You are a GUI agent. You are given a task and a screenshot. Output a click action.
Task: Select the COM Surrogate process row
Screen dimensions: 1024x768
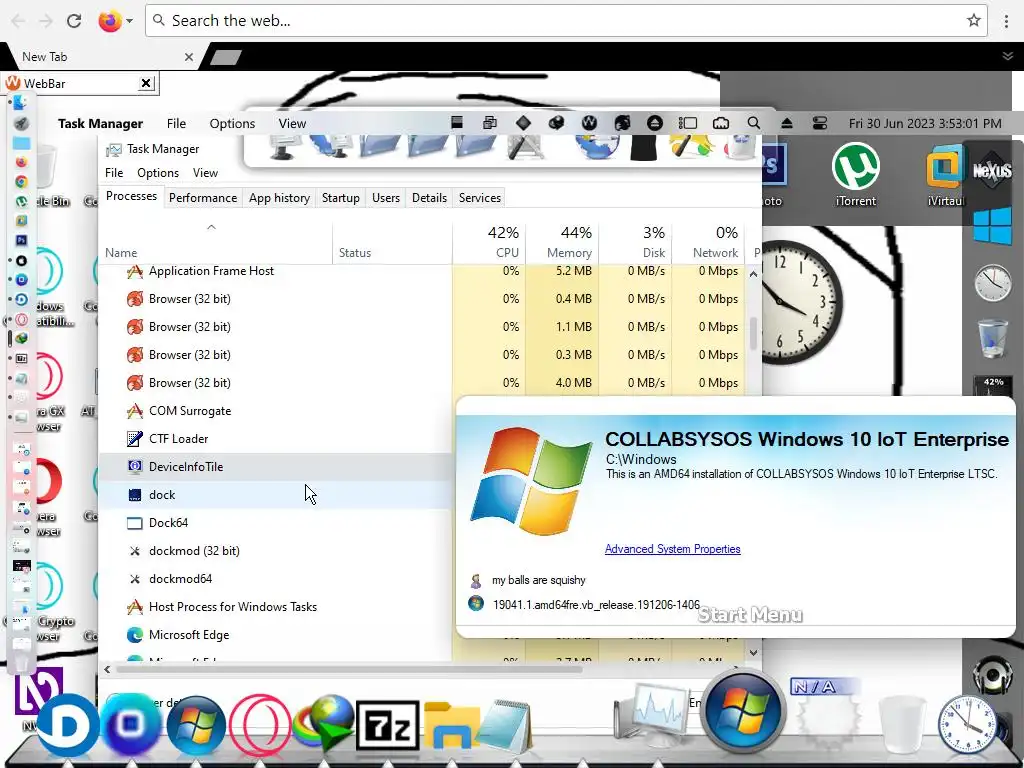pyautogui.click(x=276, y=411)
